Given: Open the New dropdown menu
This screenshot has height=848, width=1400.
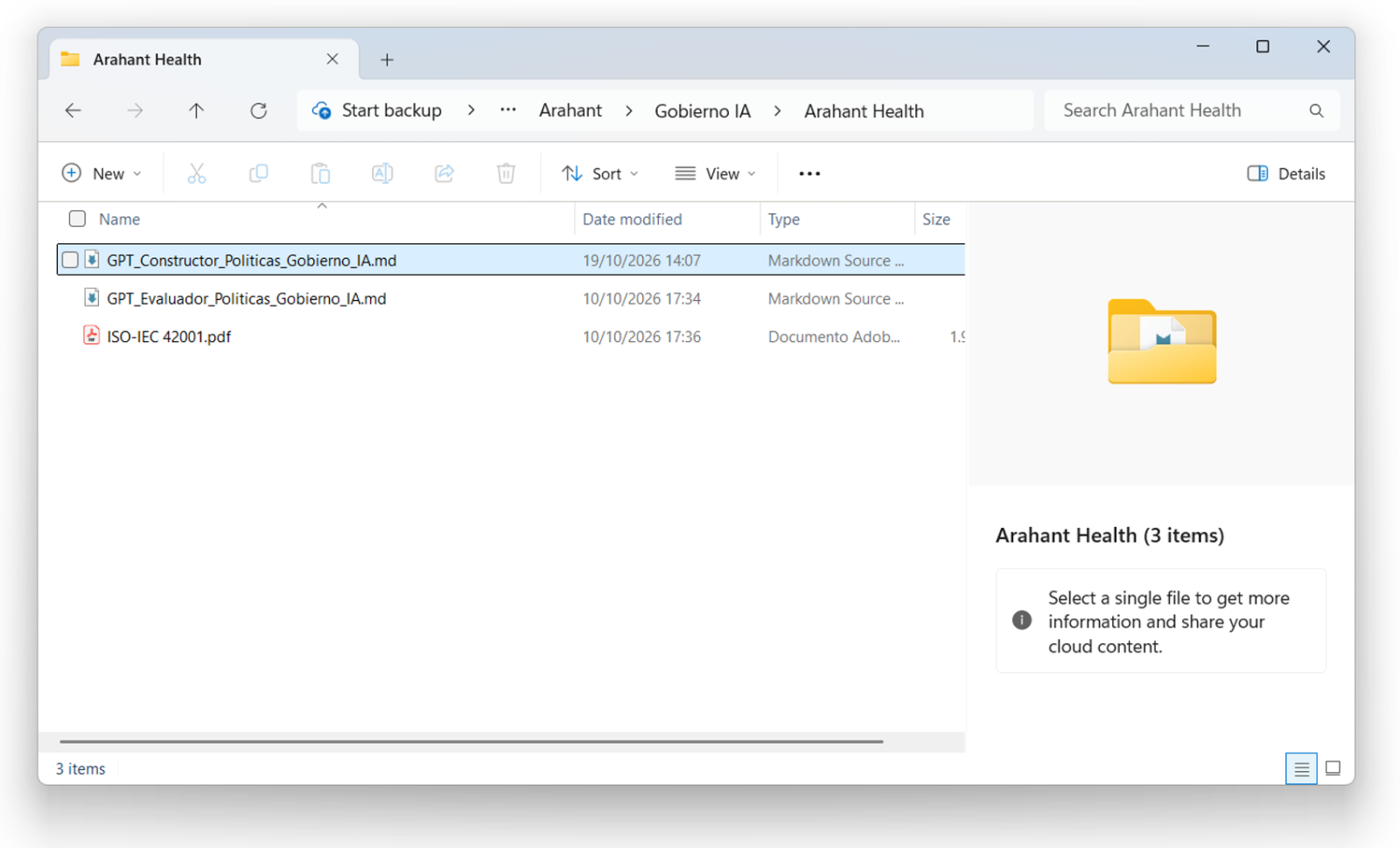Looking at the screenshot, I should click(101, 173).
